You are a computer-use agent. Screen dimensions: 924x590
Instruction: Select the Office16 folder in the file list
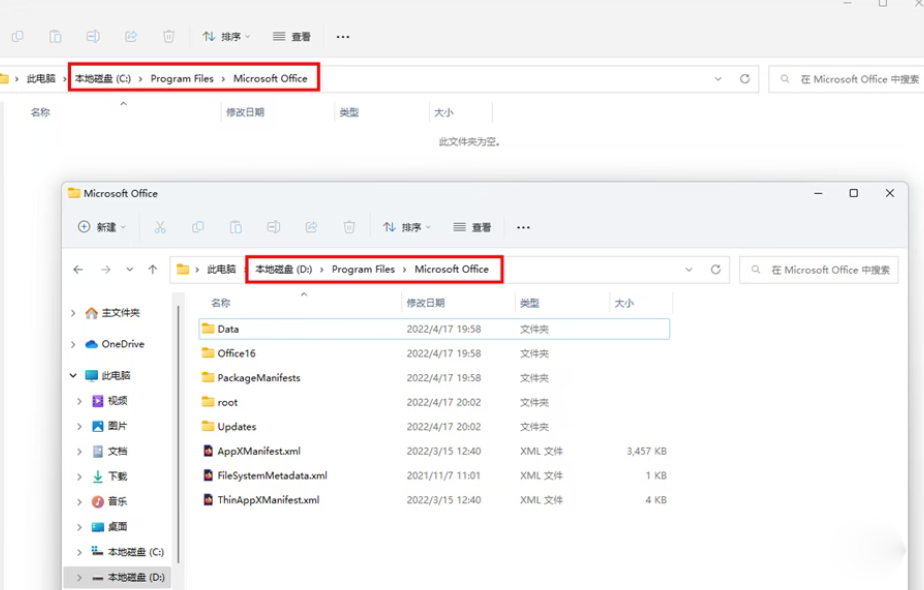[x=236, y=353]
